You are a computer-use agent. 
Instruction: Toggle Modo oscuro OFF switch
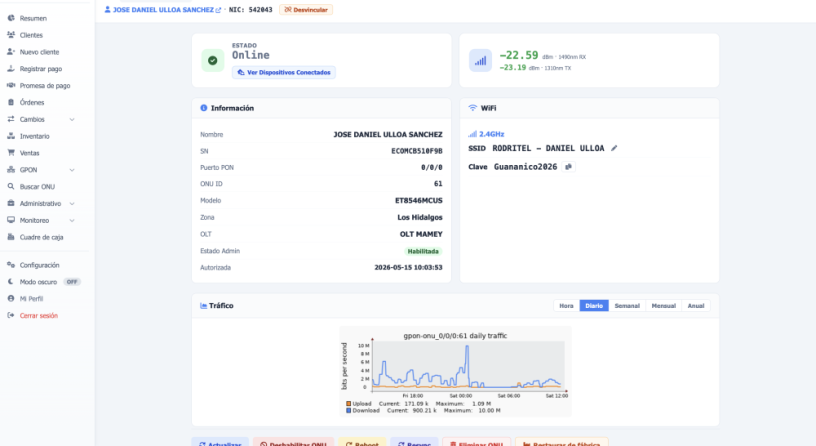click(72, 282)
